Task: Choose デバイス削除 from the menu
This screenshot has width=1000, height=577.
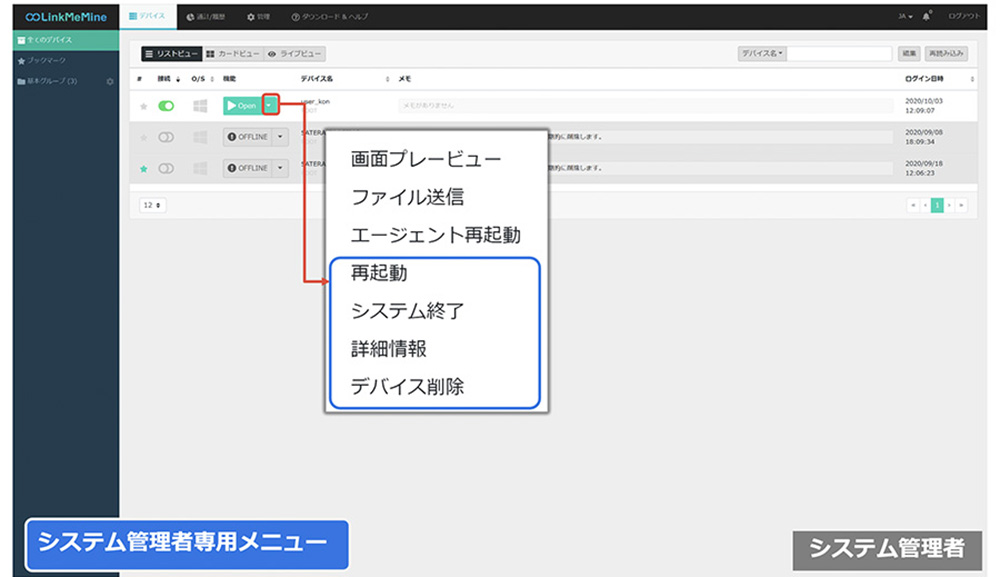Action: (x=408, y=386)
